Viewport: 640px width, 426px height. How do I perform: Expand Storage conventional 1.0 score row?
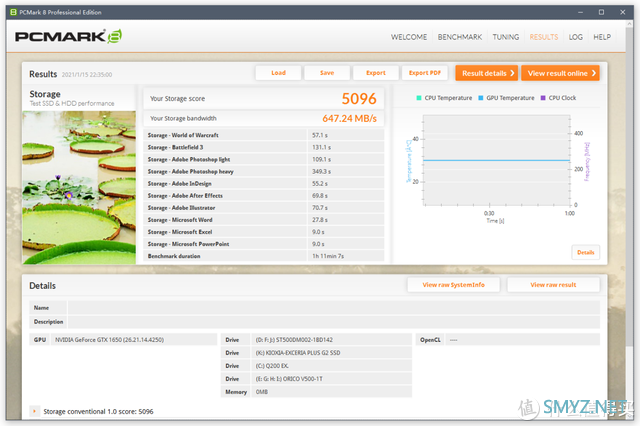coord(35,411)
